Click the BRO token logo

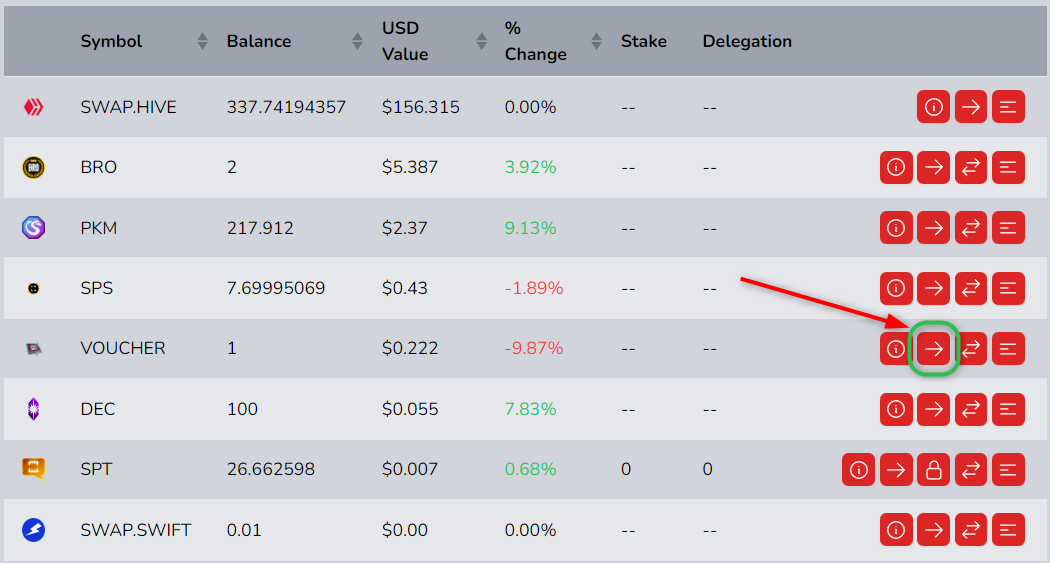point(33,167)
